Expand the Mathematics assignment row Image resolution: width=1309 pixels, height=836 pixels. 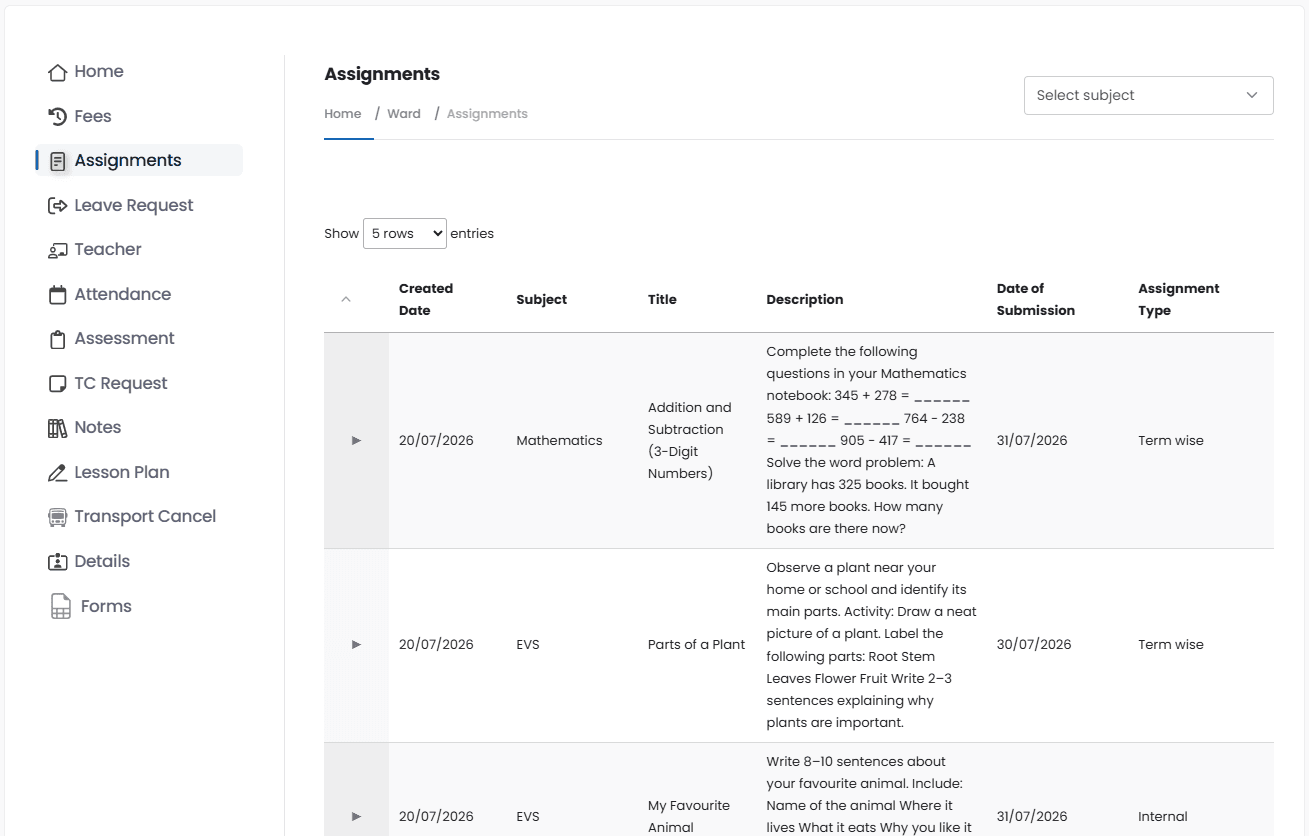pos(356,440)
